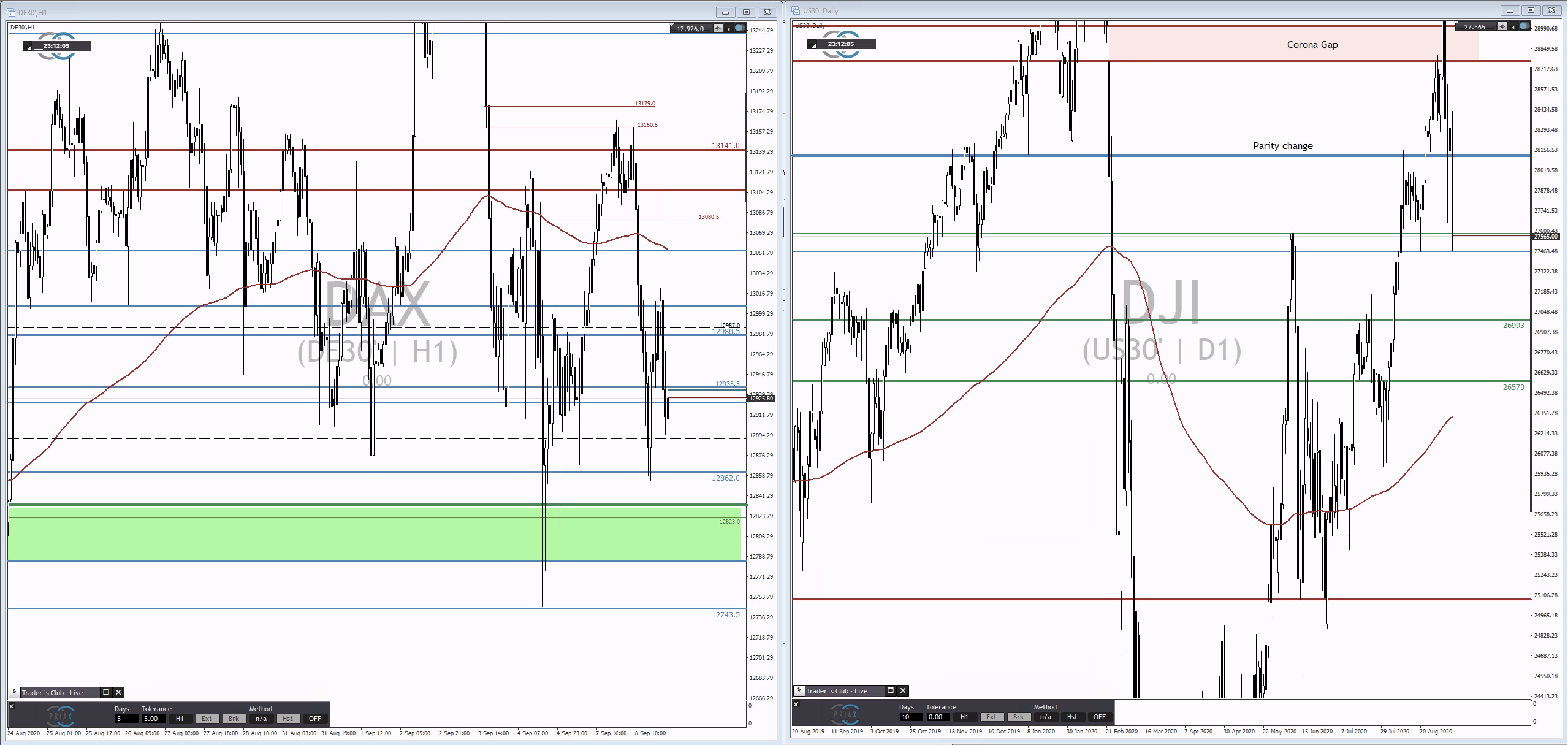This screenshot has height=745, width=1568.
Task: Click the PRIAX logo in US30 toolbar
Action: click(846, 714)
